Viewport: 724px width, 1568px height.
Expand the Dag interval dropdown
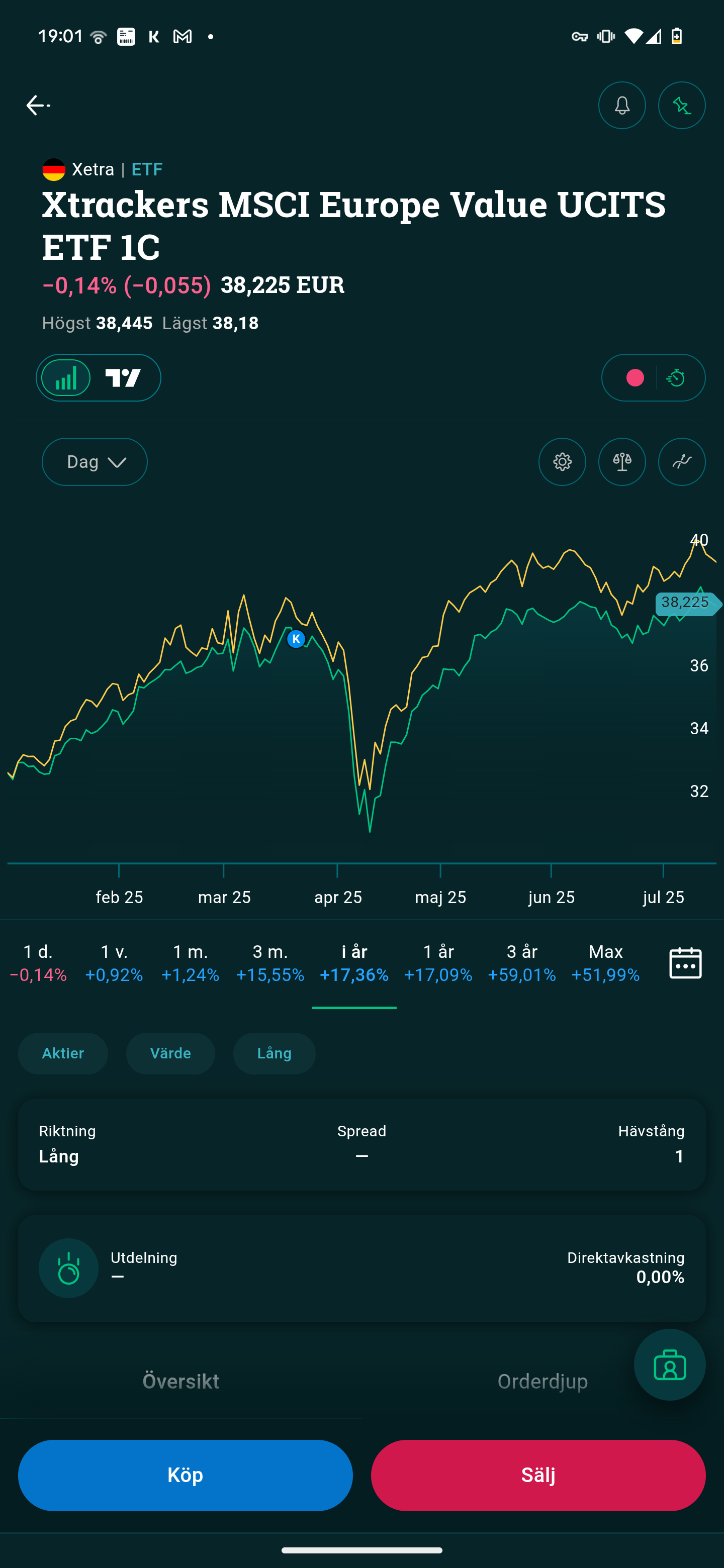[x=95, y=462]
